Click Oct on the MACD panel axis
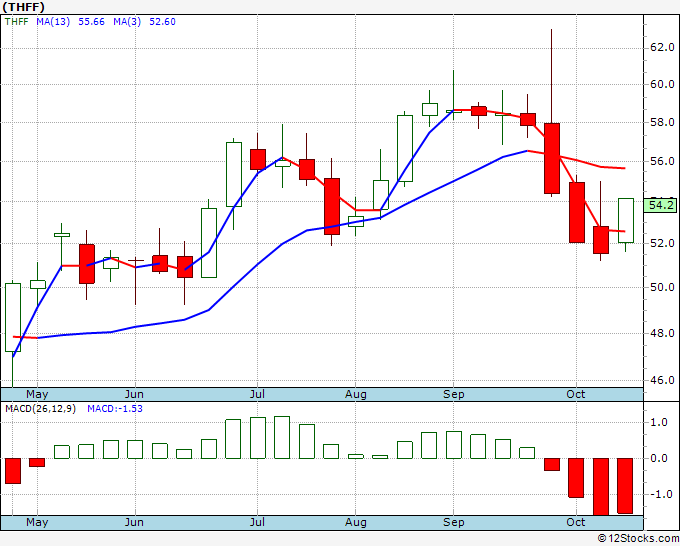 pyautogui.click(x=575, y=522)
